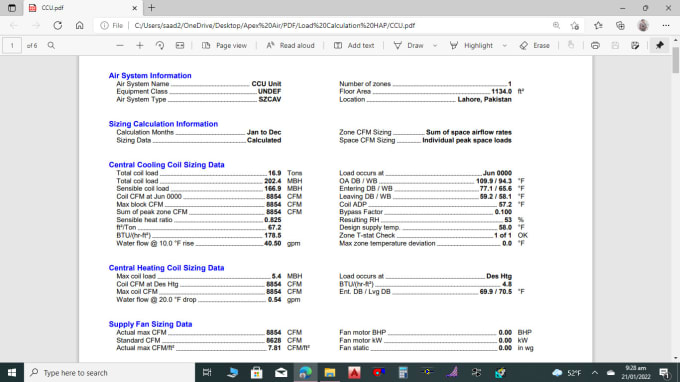Zoom in using the plus icon
680x382 pixels.
[140, 46]
